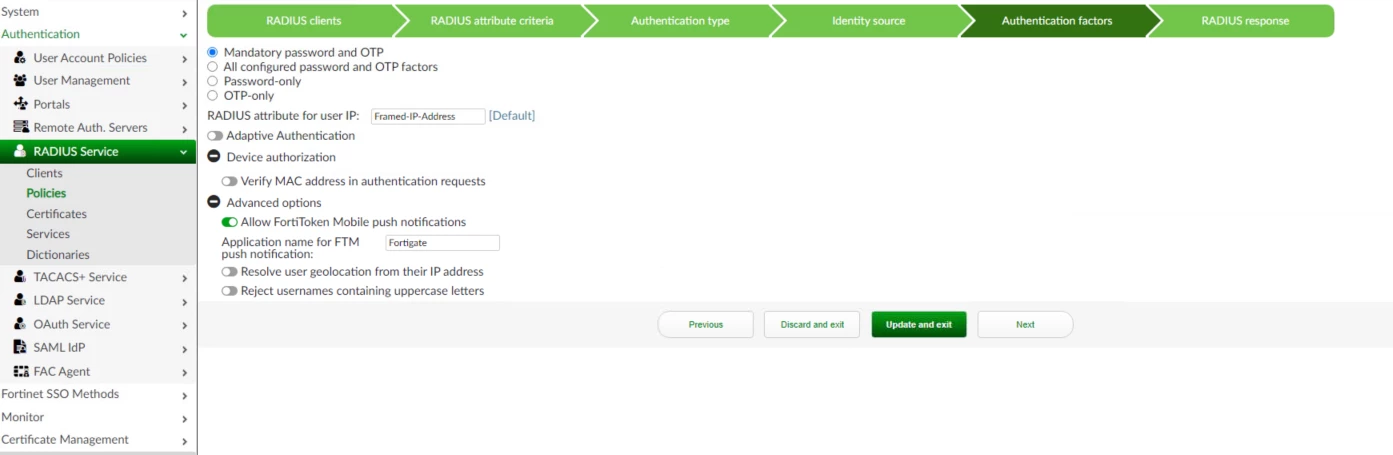Open Policies under RADIUS Service
The height and width of the screenshot is (455, 1393).
tap(46, 193)
